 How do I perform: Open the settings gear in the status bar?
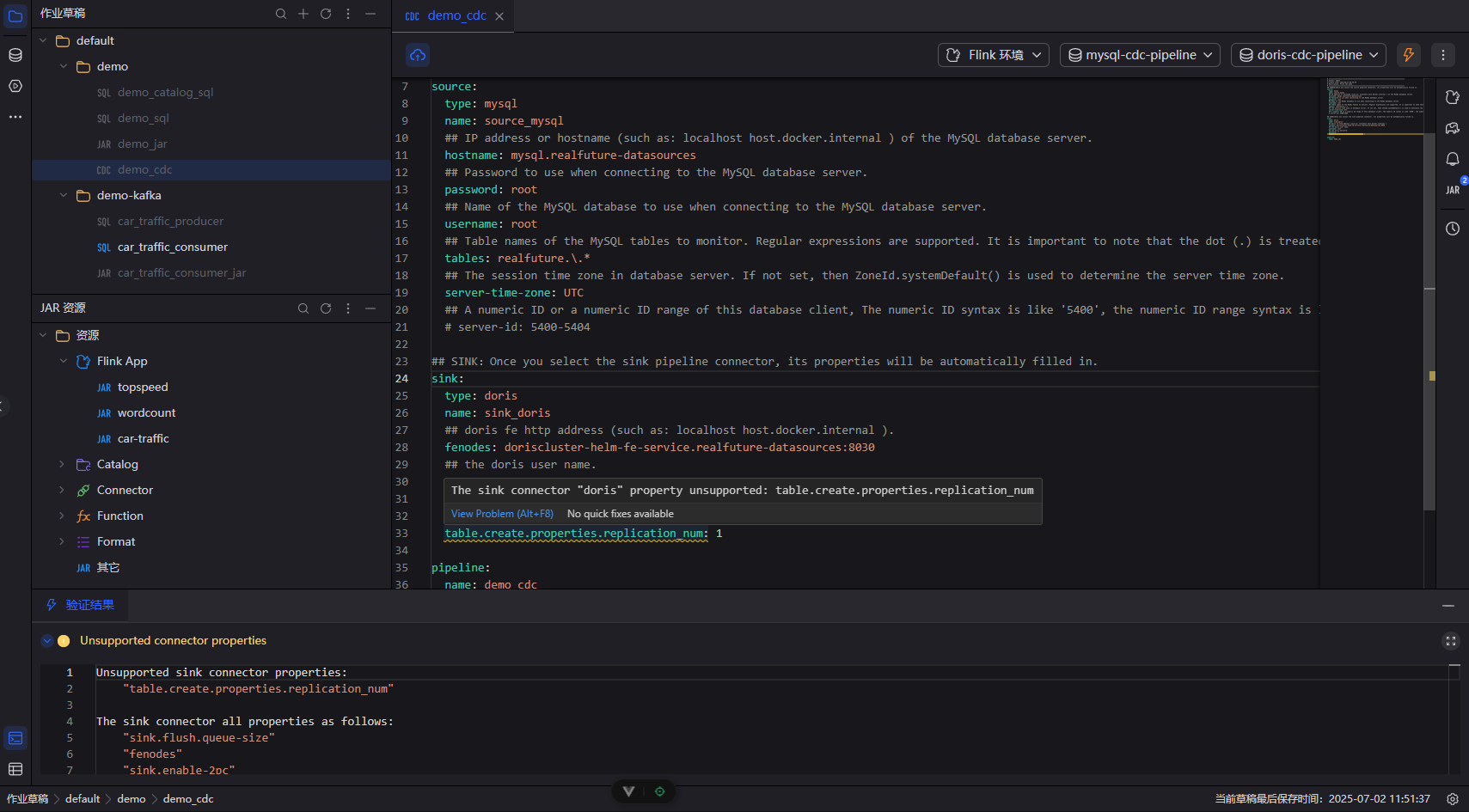[1453, 799]
